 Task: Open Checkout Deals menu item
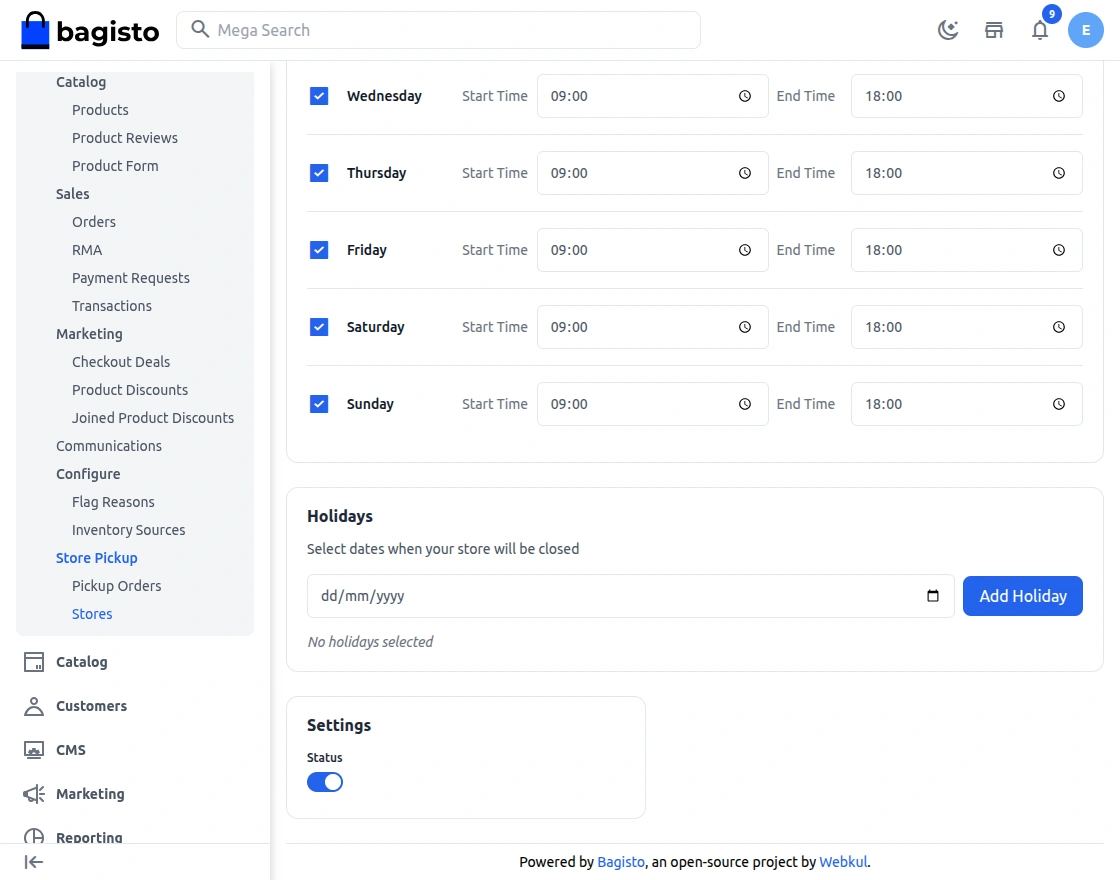click(x=121, y=362)
